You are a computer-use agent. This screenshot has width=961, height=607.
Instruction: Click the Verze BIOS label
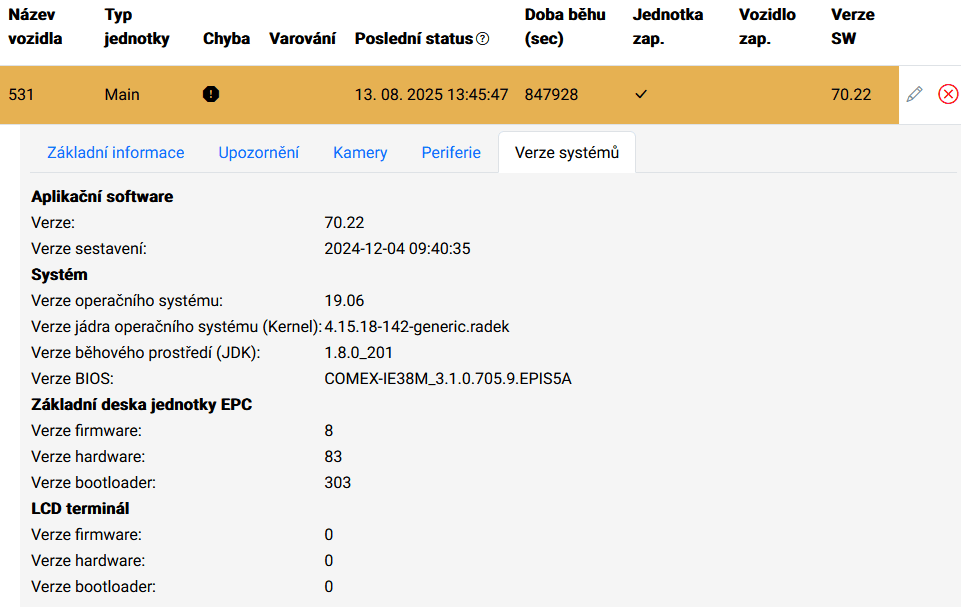(x=72, y=379)
